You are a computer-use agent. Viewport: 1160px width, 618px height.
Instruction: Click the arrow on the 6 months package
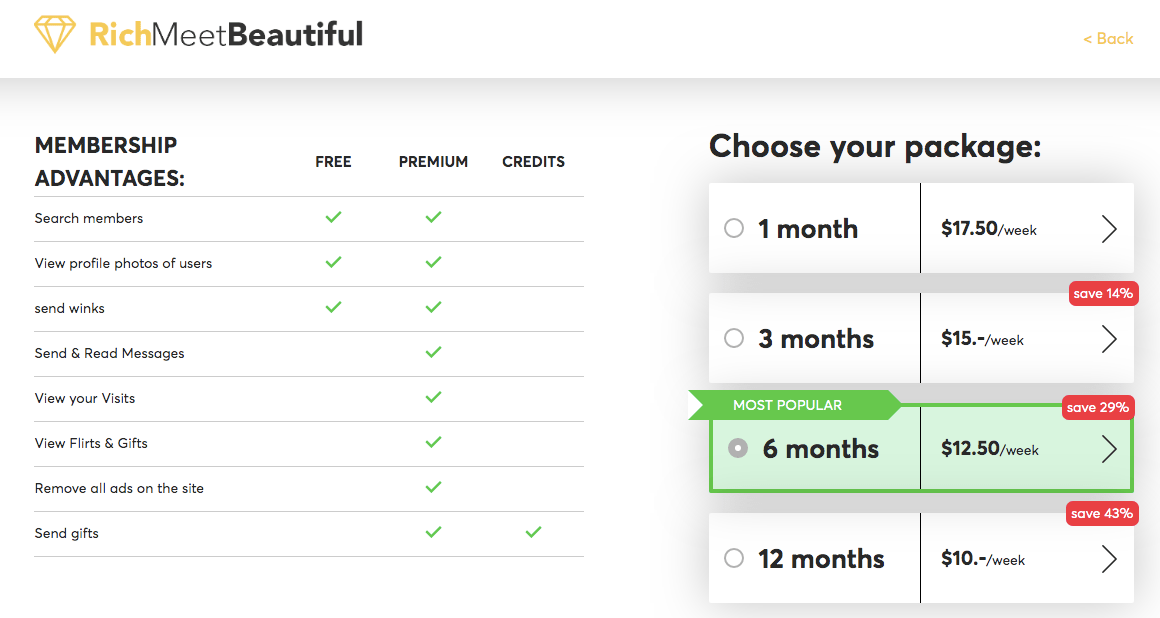pos(1109,449)
